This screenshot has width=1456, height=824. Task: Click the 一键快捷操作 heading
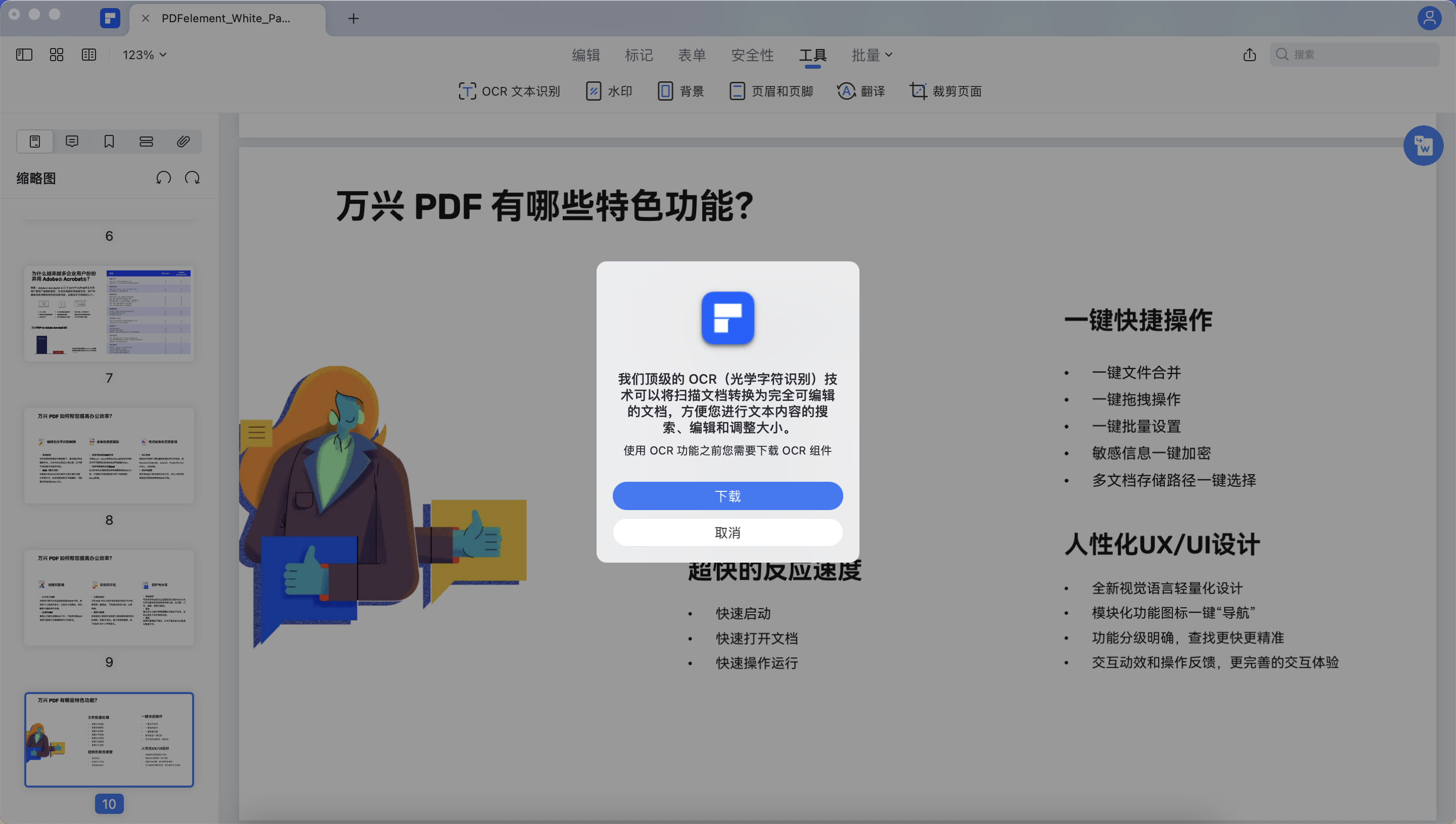pos(1139,320)
